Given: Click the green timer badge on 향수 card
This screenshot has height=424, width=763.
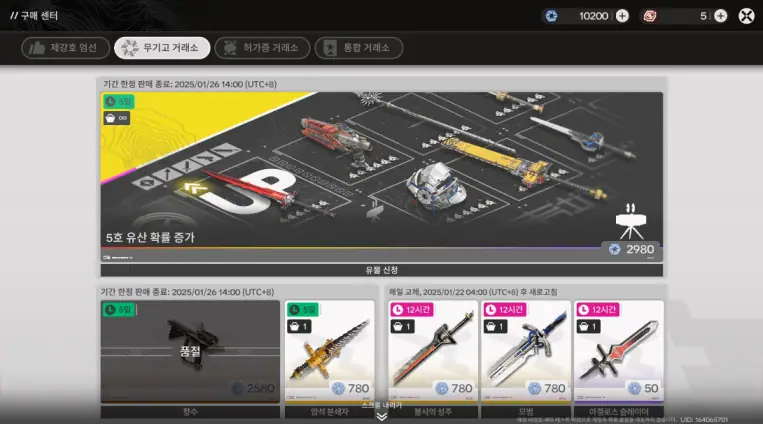Looking at the screenshot, I should tap(118, 310).
